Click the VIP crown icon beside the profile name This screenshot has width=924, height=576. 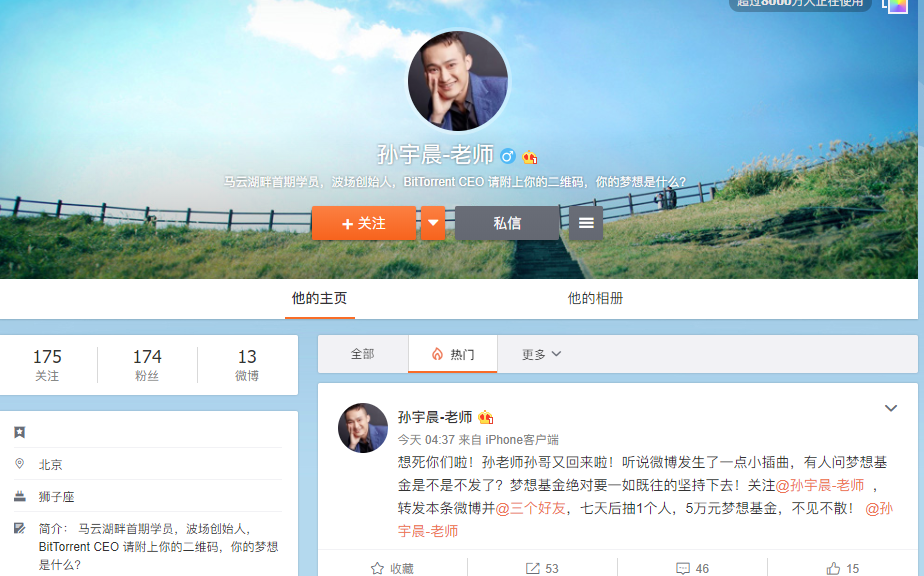[x=530, y=157]
